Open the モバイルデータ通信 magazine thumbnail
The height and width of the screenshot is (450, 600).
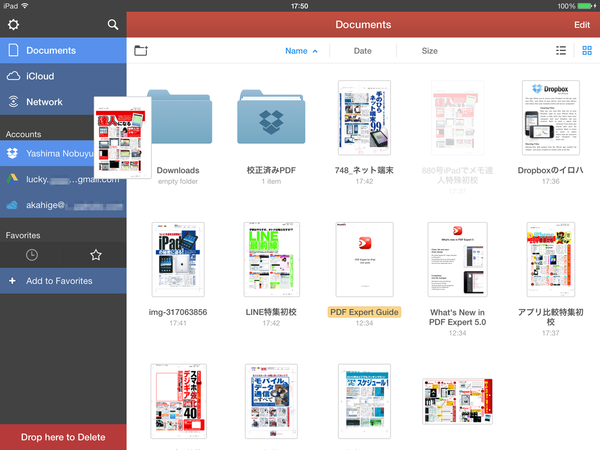coord(271,401)
